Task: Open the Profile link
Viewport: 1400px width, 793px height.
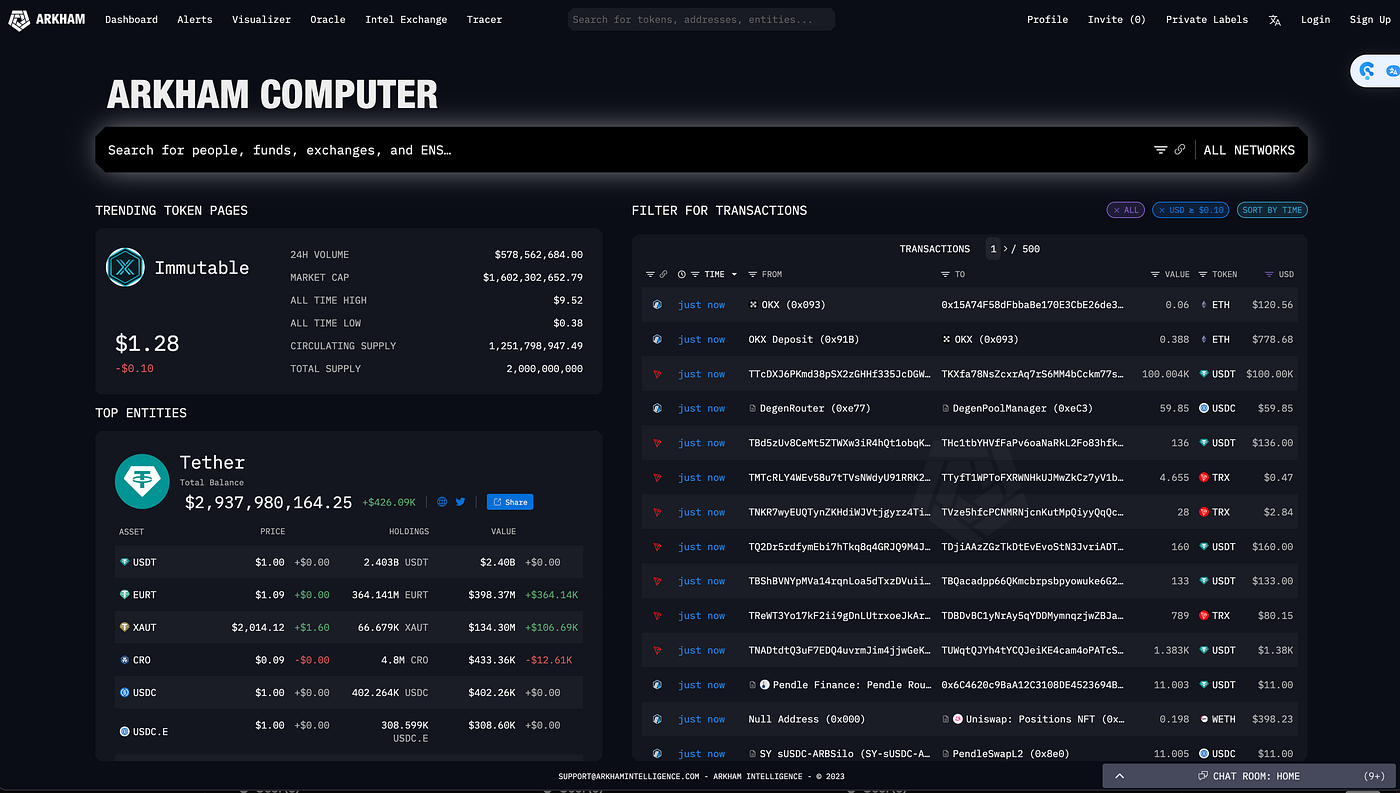Action: (x=1047, y=20)
